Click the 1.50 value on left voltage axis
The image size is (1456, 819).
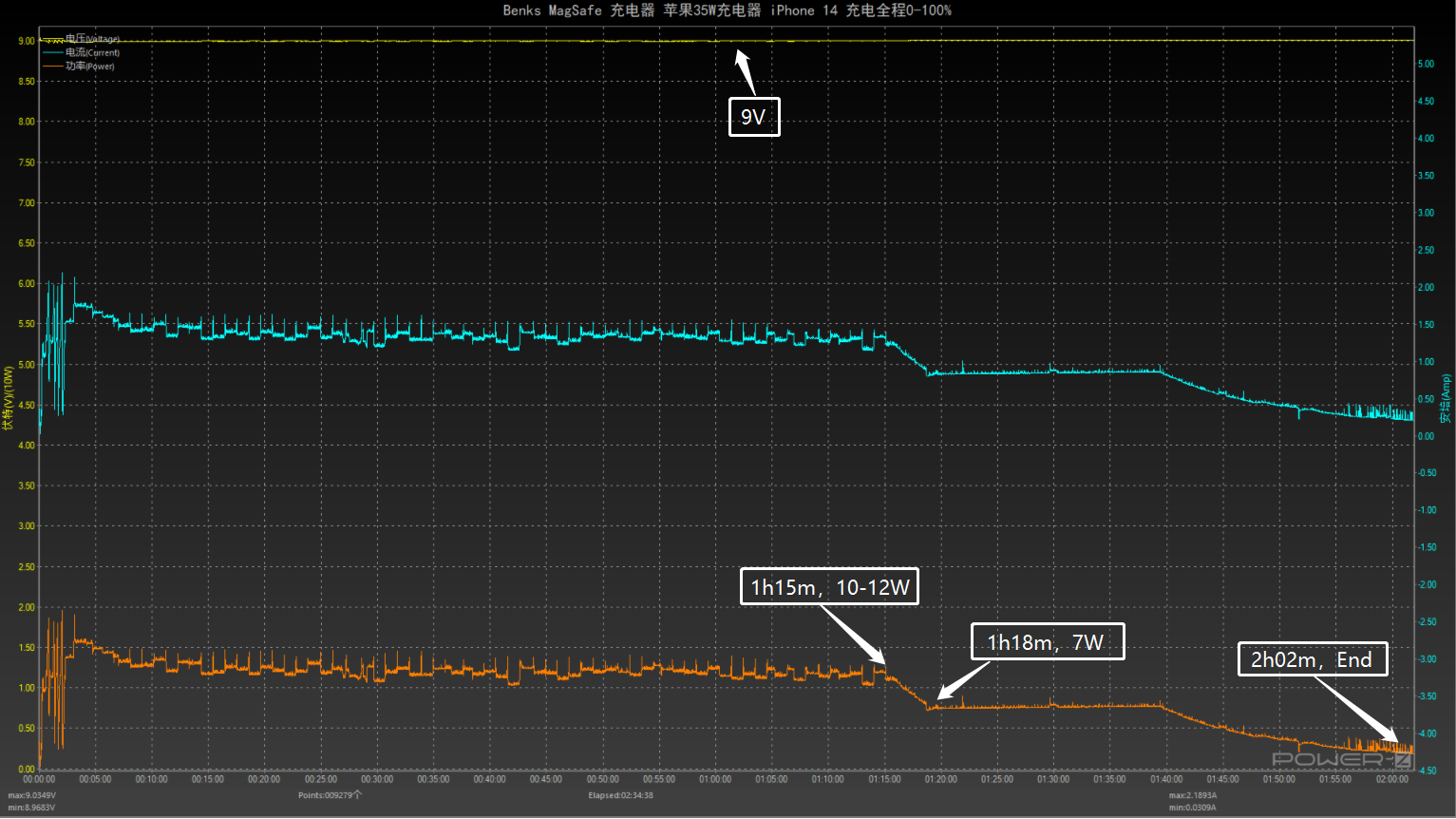pos(26,648)
